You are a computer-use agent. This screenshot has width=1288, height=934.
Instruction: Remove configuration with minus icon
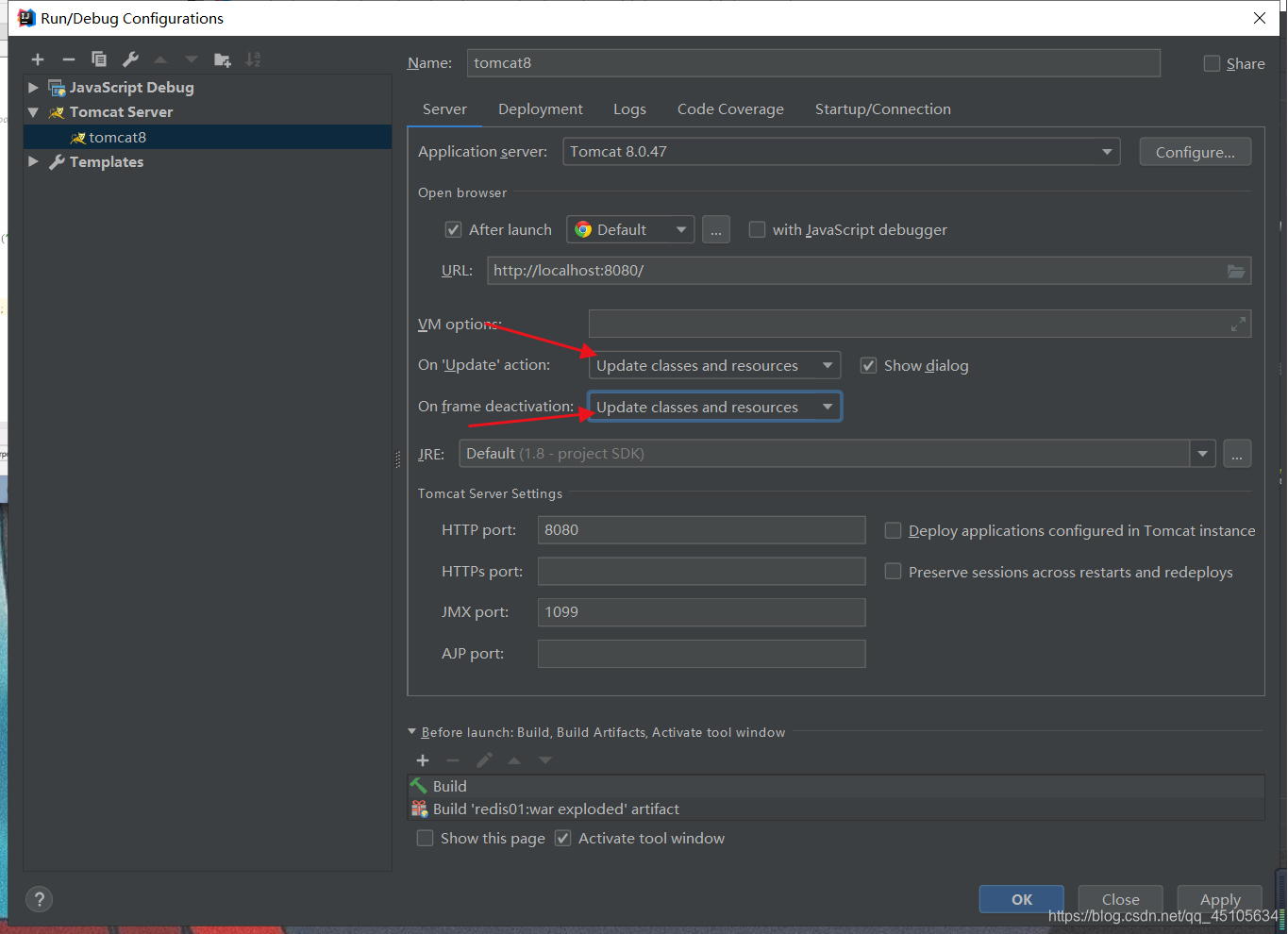pos(68,59)
